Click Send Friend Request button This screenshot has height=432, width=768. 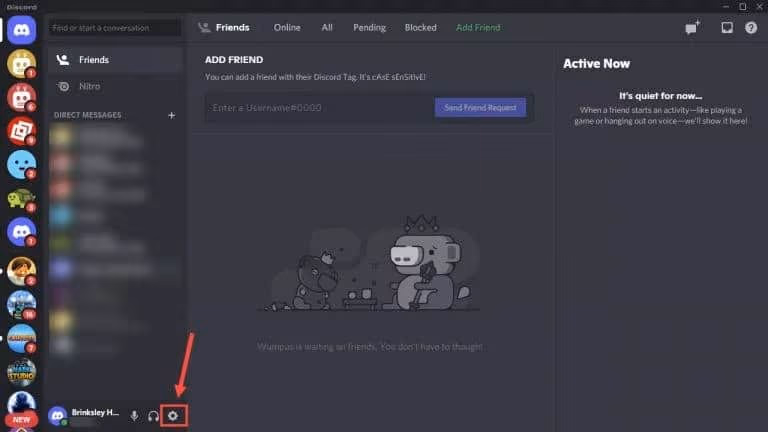tap(480, 108)
